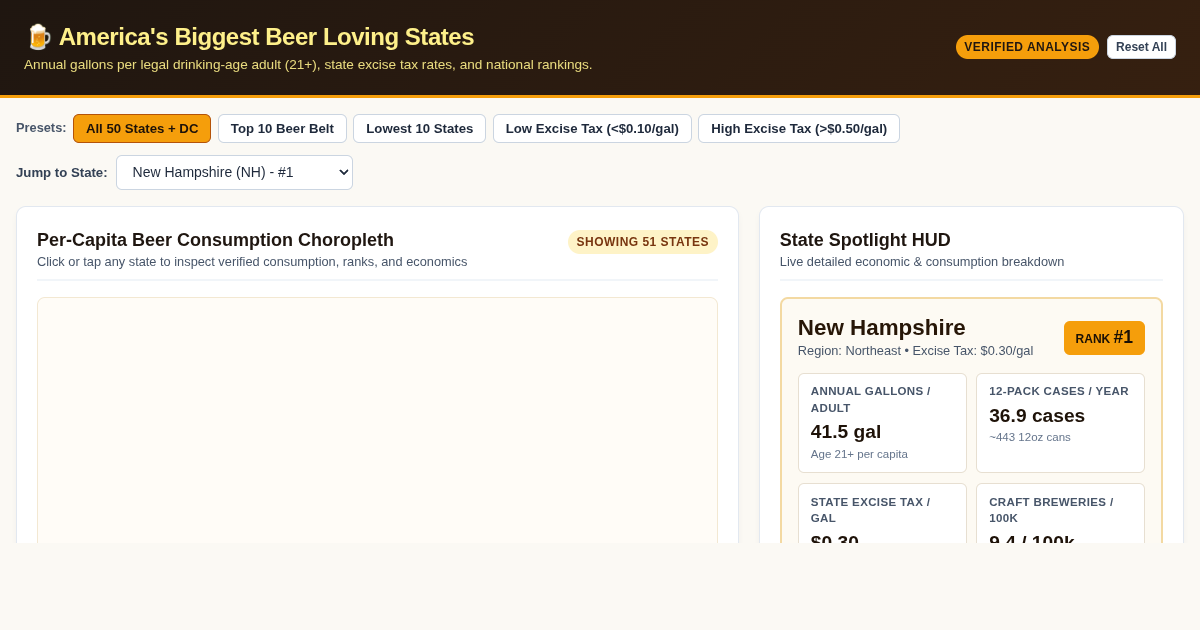
Task: Click the Per-Capita Beer Consumption Choropleth heading
Action: (215, 240)
